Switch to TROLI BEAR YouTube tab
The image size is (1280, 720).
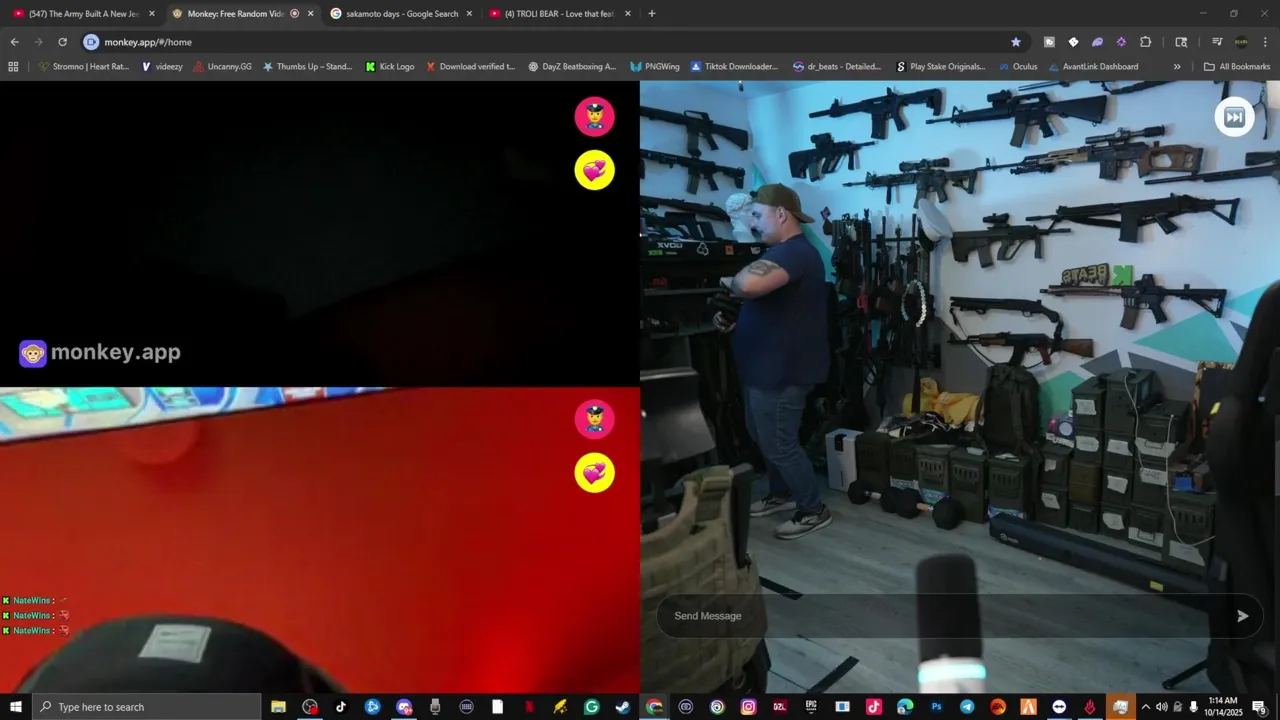point(558,14)
